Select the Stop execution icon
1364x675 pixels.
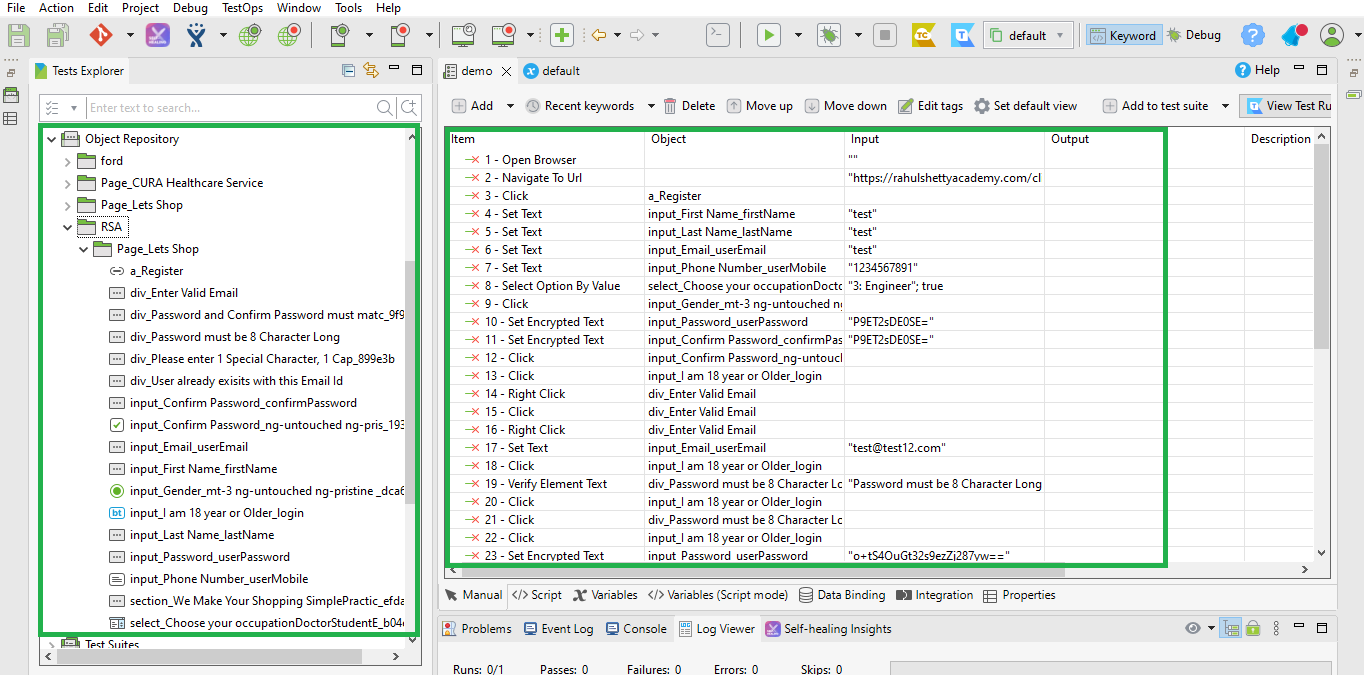pyautogui.click(x=884, y=34)
